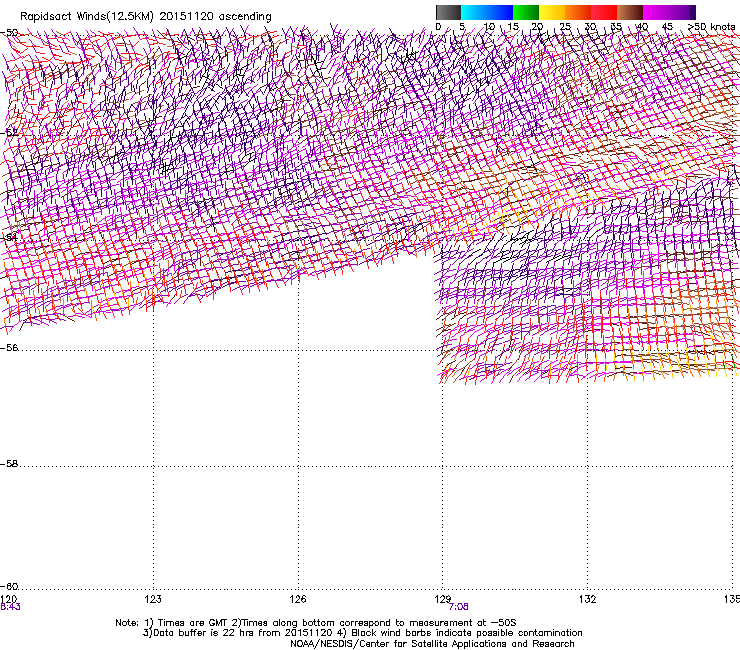Click the latitude label "-60"

[9, 587]
